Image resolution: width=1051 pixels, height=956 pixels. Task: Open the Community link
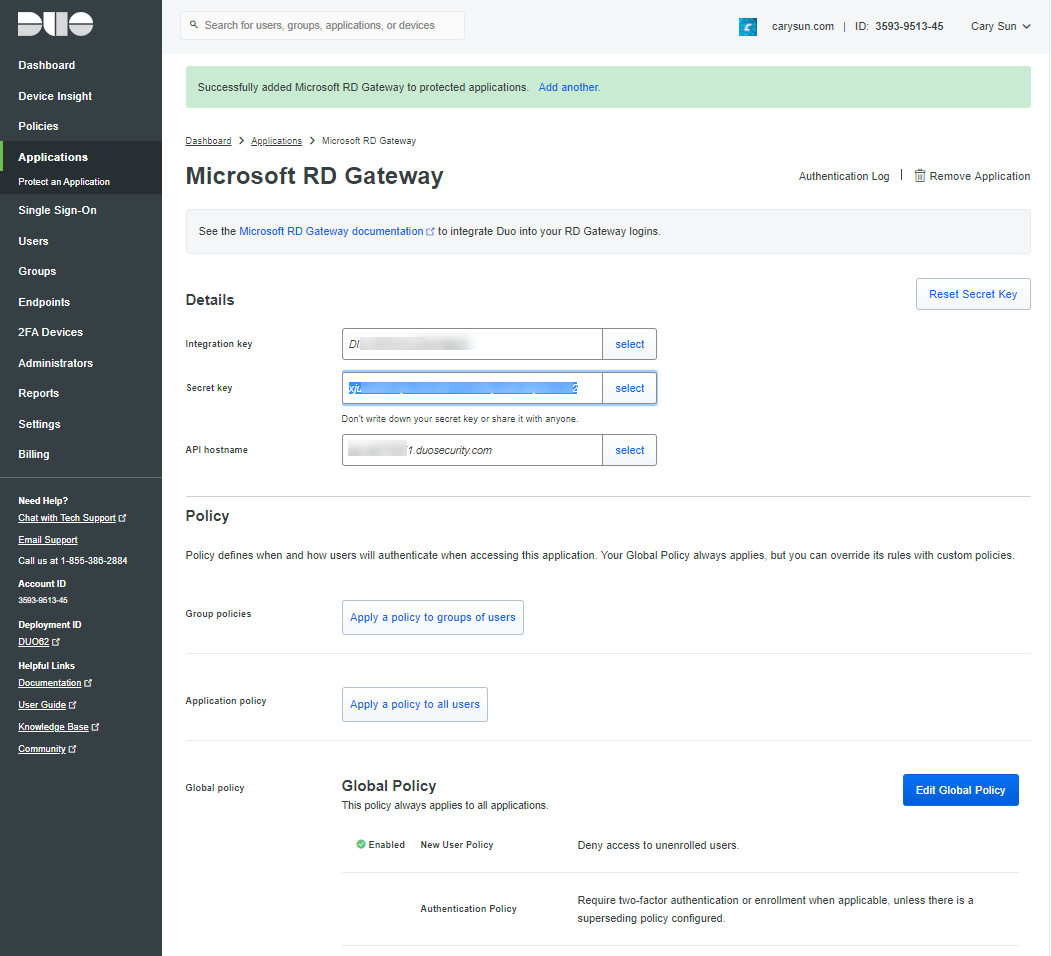point(42,750)
